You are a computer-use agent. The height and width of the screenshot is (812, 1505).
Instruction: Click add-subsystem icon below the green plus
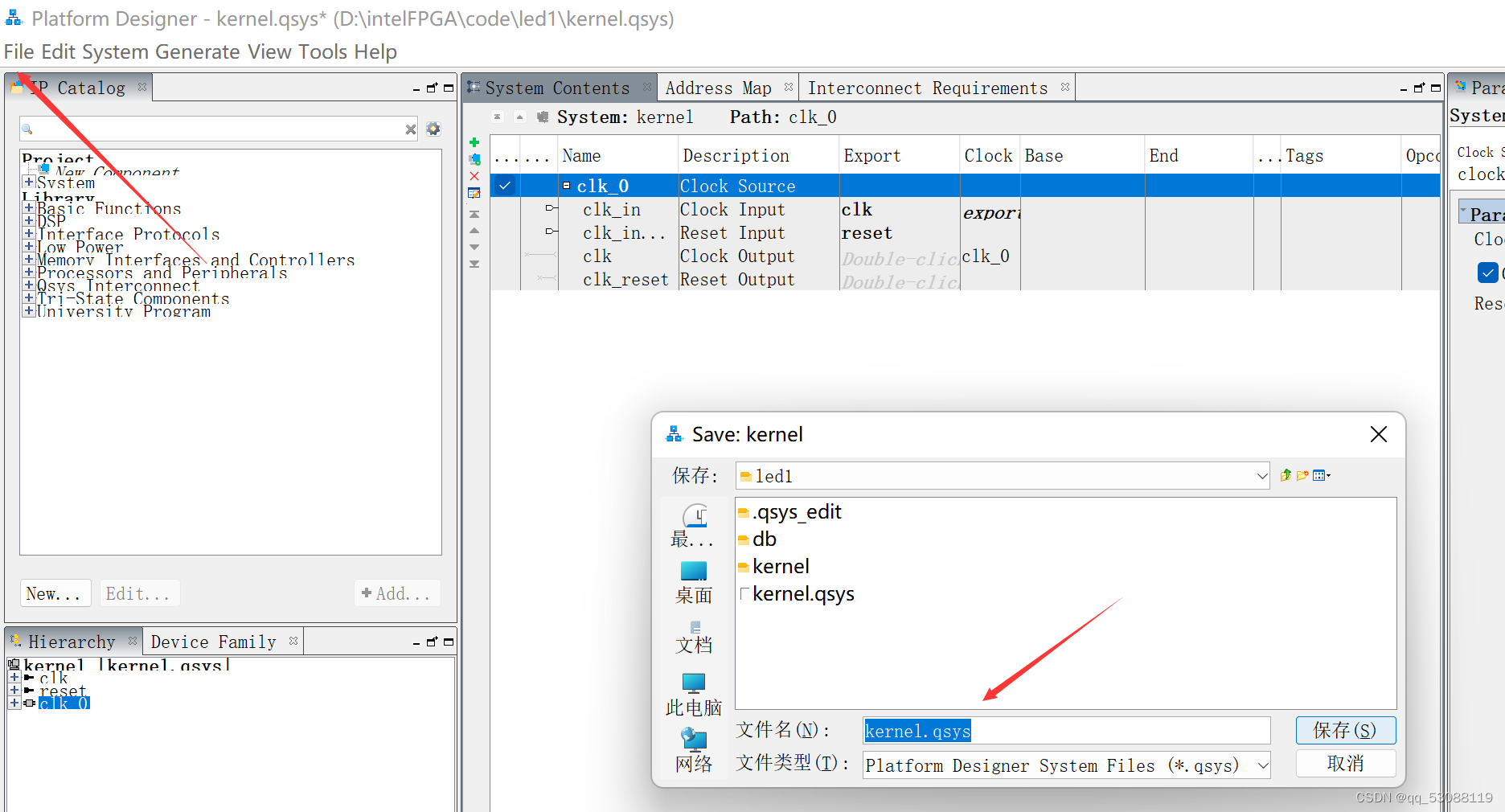pos(474,159)
